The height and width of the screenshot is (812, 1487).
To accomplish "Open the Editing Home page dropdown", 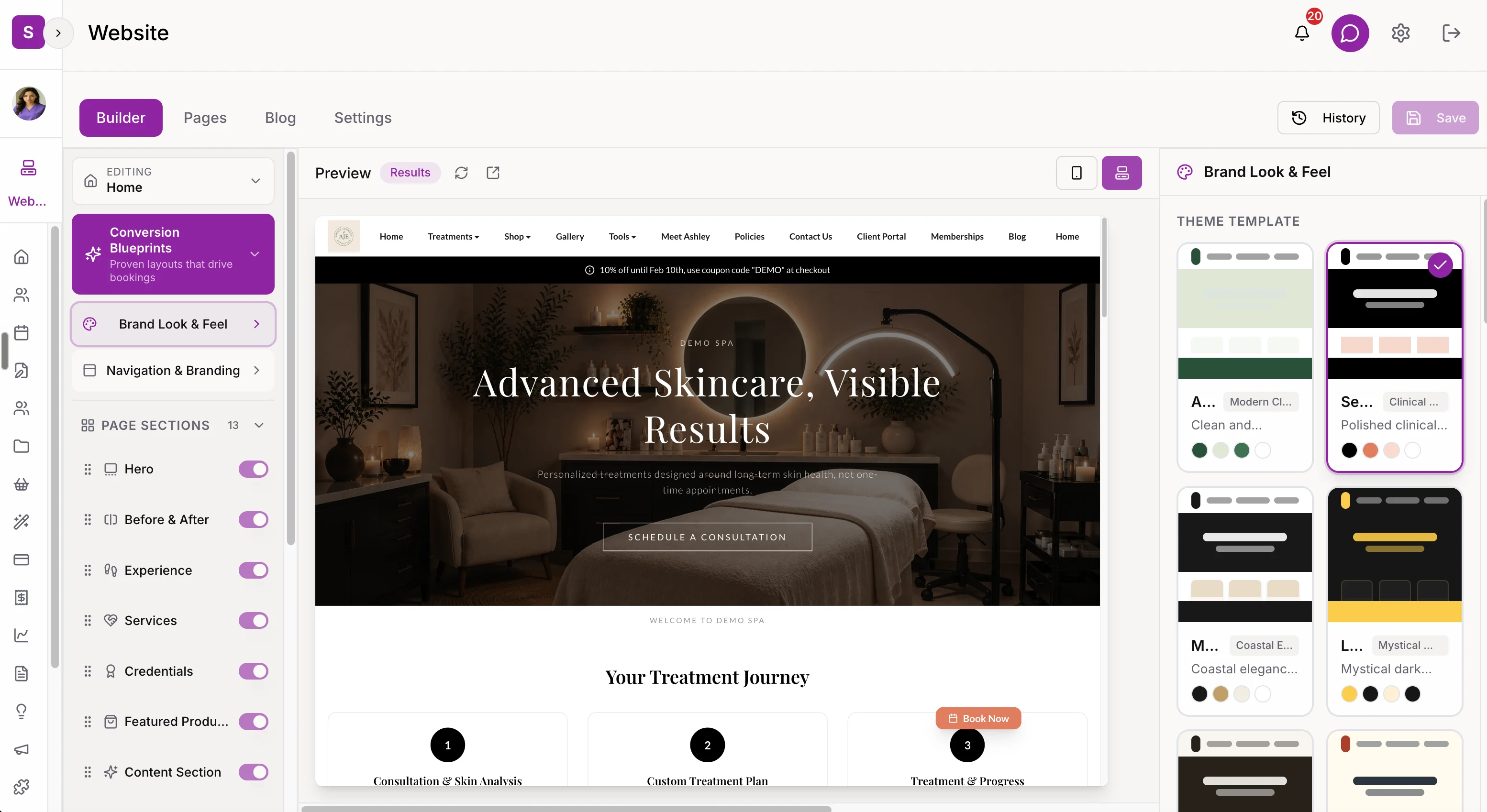I will (x=173, y=181).
